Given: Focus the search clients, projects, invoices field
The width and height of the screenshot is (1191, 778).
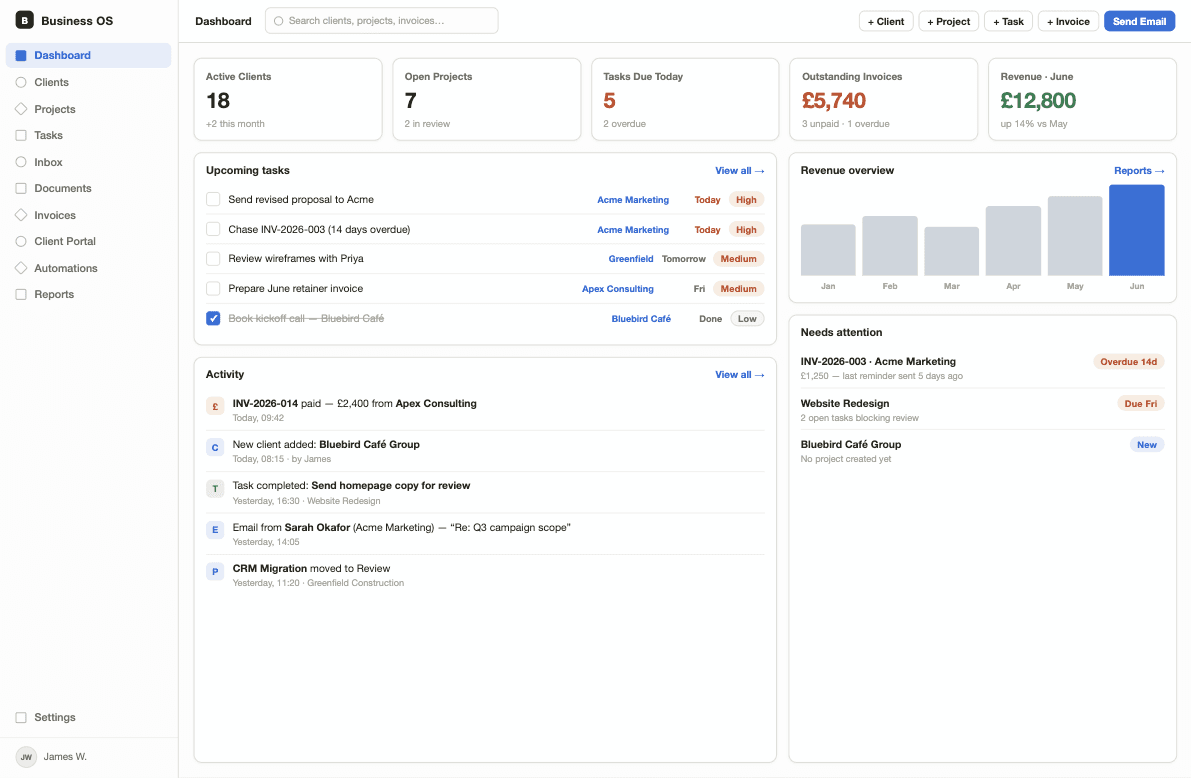Looking at the screenshot, I should (381, 21).
